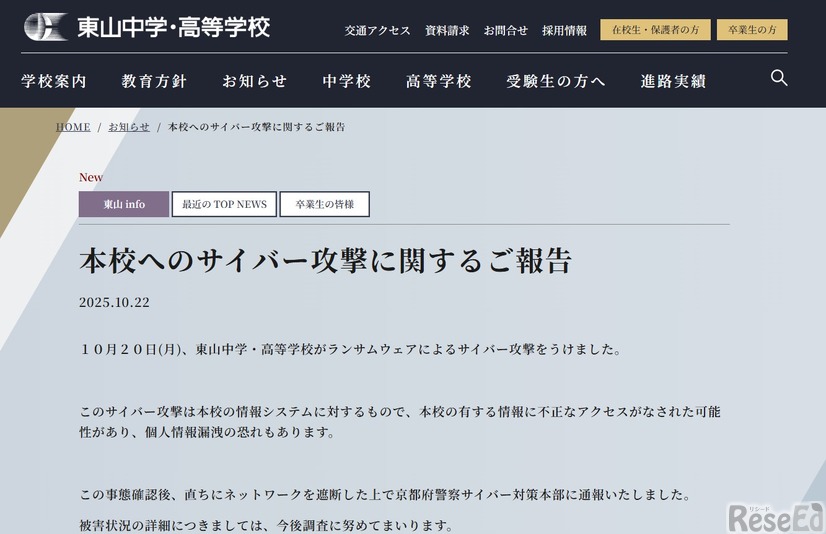Open the 採用情報 link

click(x=564, y=30)
